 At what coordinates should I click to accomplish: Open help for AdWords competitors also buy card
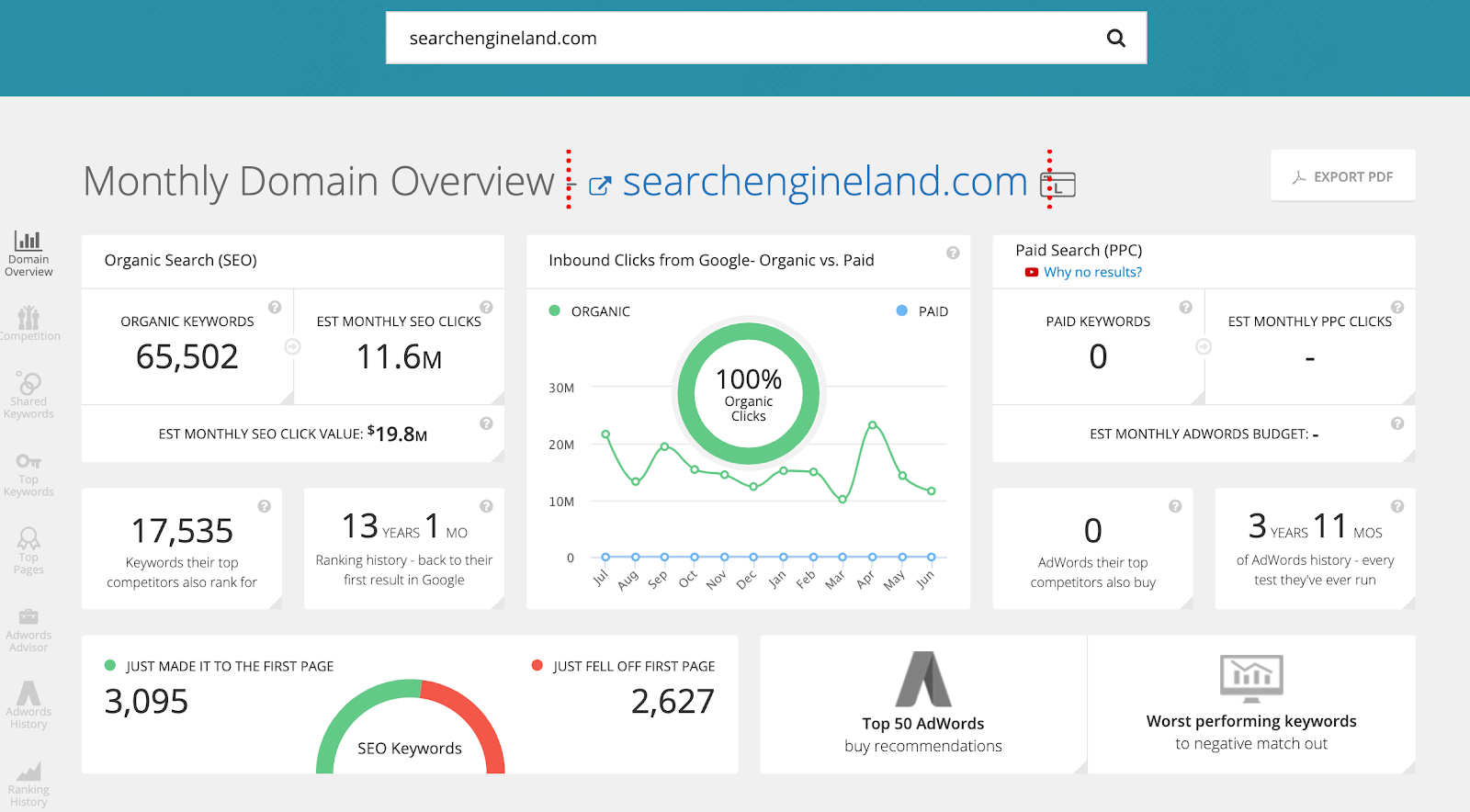[x=1175, y=506]
